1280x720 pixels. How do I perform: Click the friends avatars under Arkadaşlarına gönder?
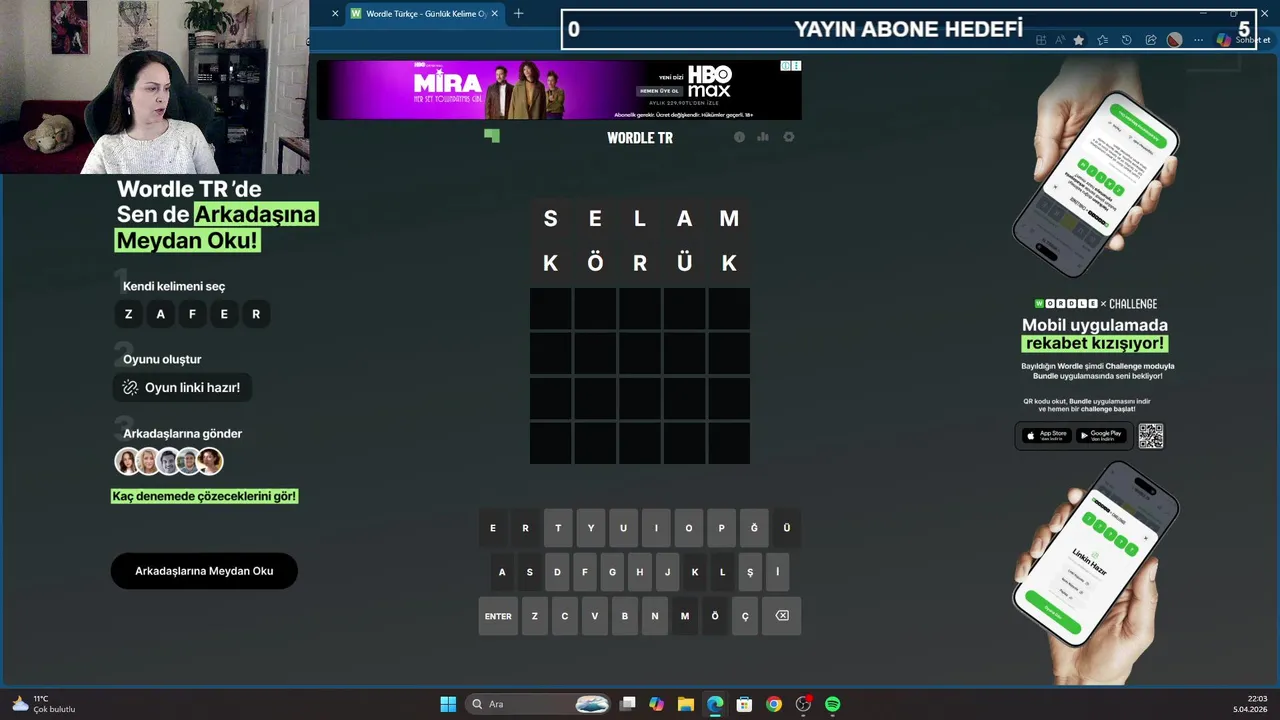(x=168, y=461)
